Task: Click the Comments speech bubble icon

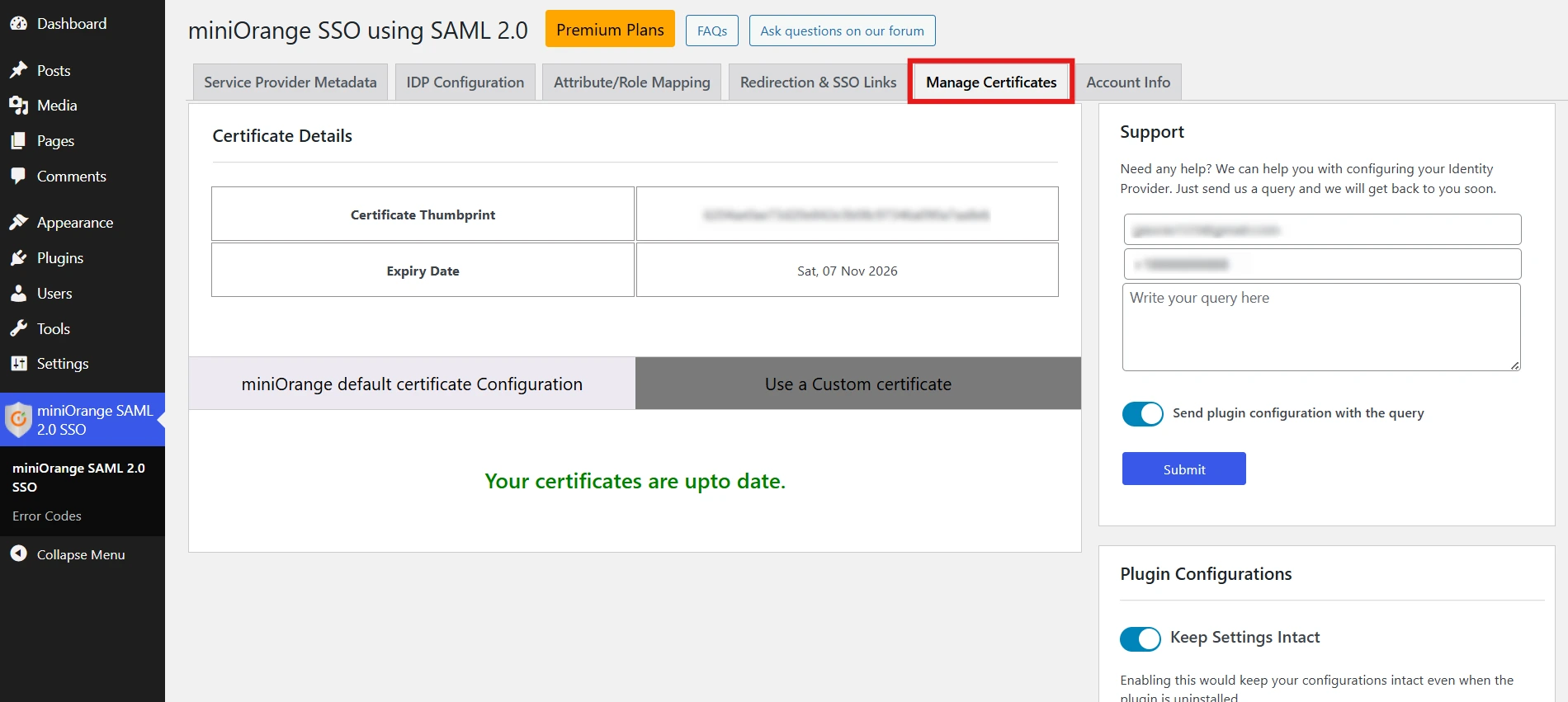Action: click(x=18, y=176)
